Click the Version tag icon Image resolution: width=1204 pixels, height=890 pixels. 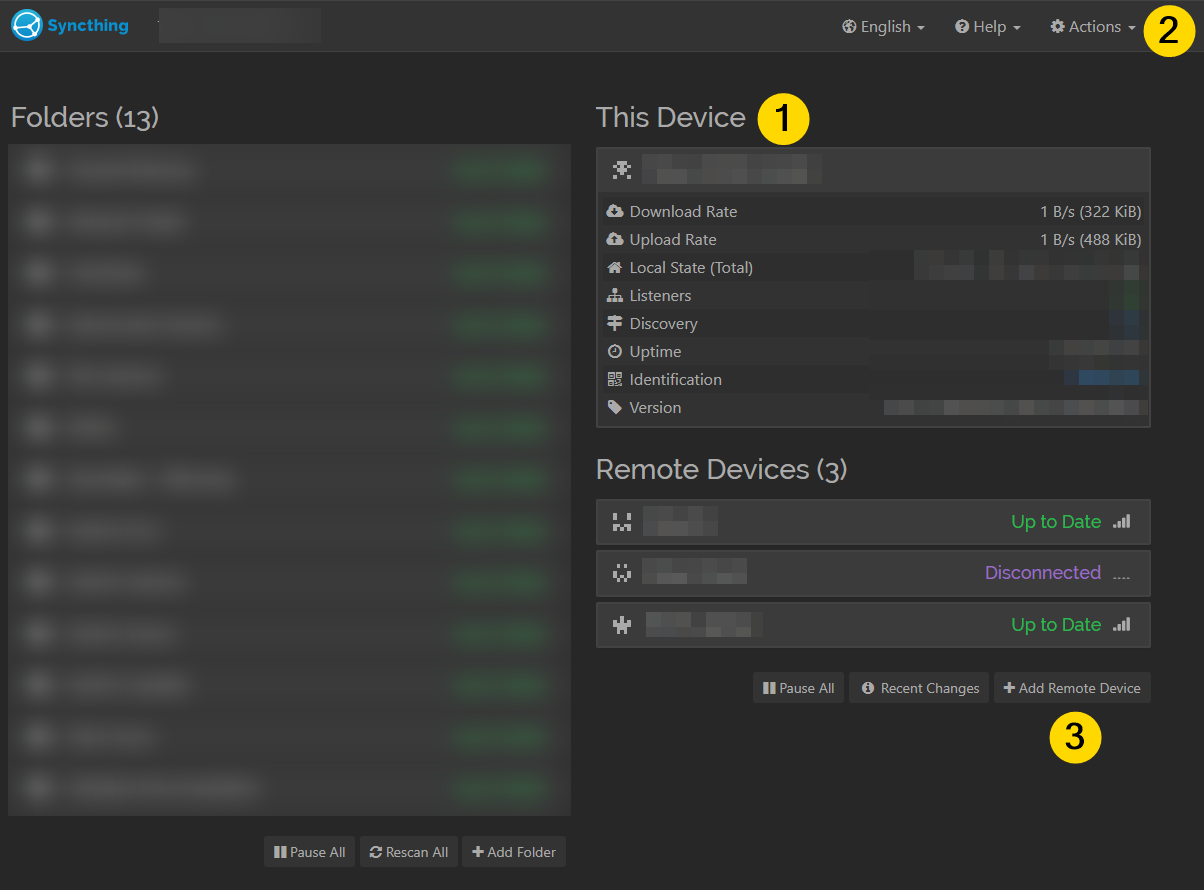tap(615, 408)
